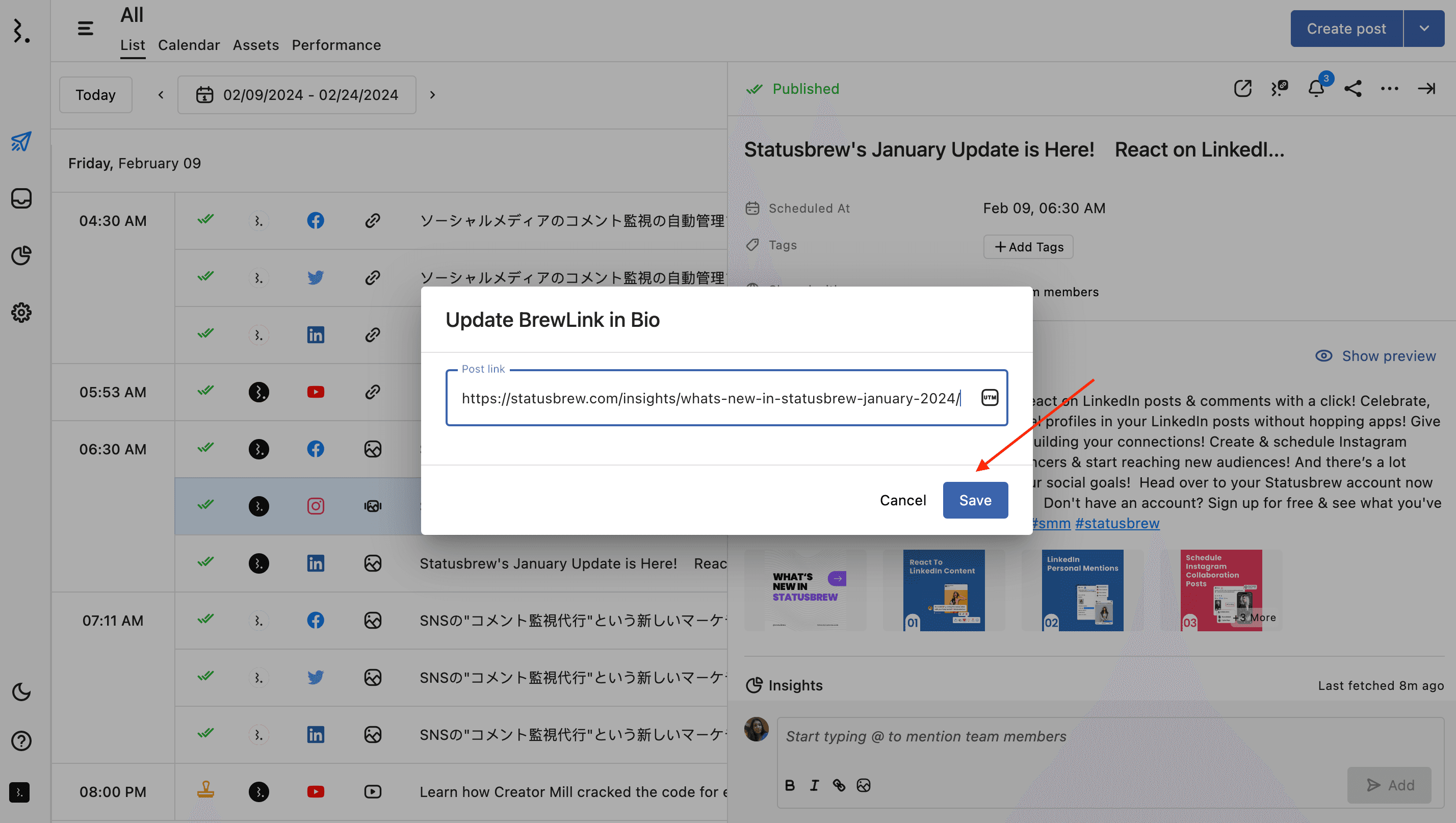Click the Twitter icon in second 04:30 AM row
This screenshot has width=1456, height=823.
coord(316,277)
